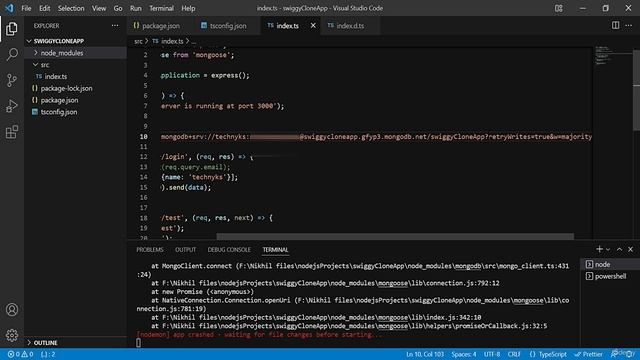This screenshot has height=360, width=640.
Task: Open the Selection menu
Action: 71,8
